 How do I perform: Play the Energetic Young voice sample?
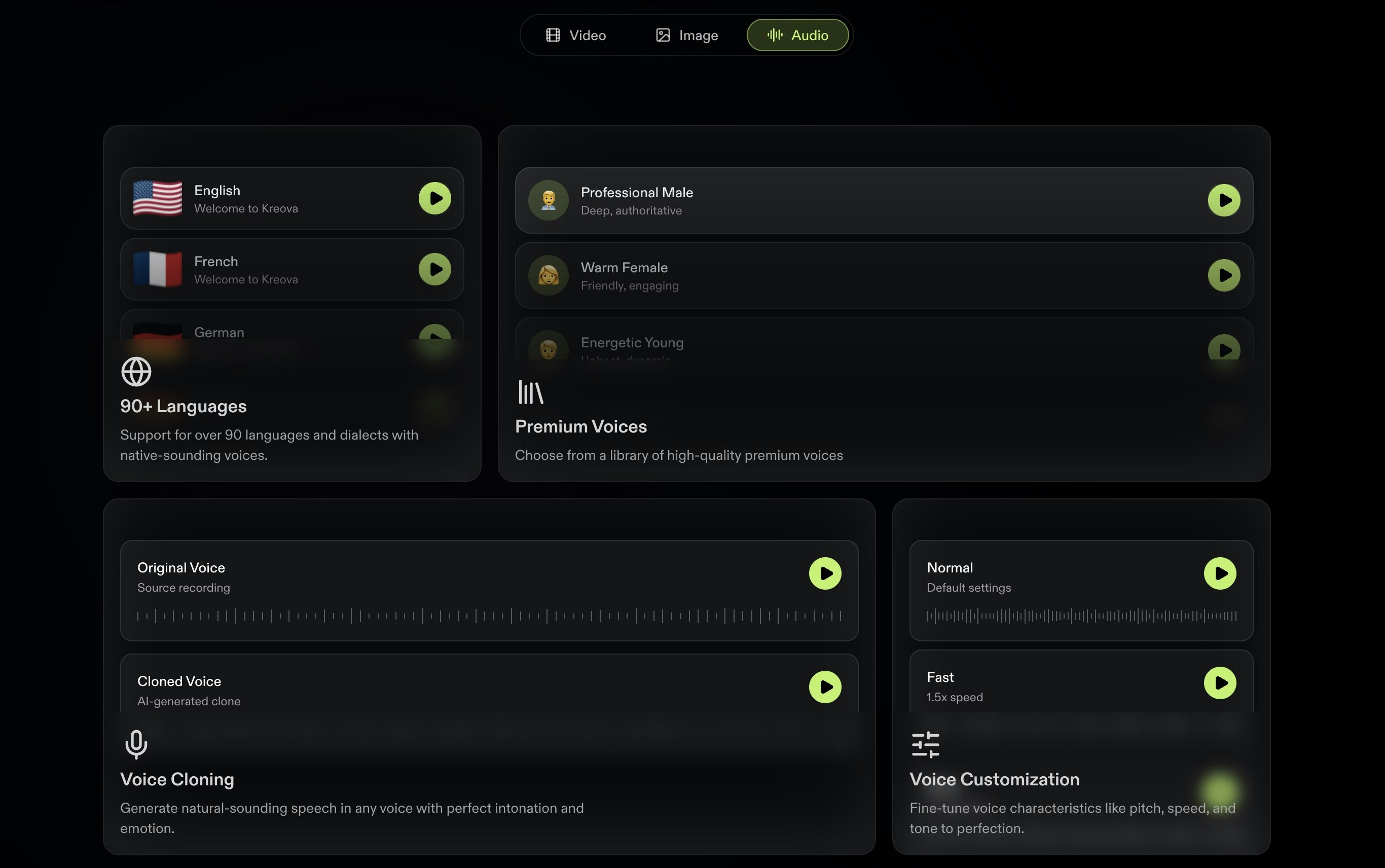1224,348
